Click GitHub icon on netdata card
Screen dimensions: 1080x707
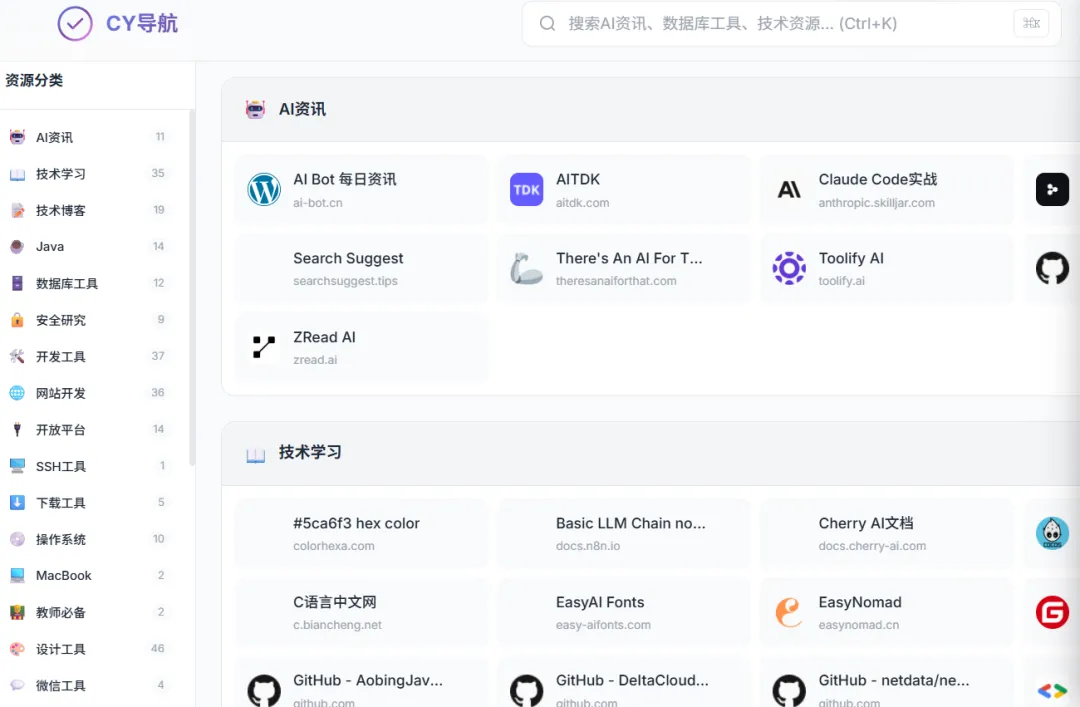(x=789, y=690)
